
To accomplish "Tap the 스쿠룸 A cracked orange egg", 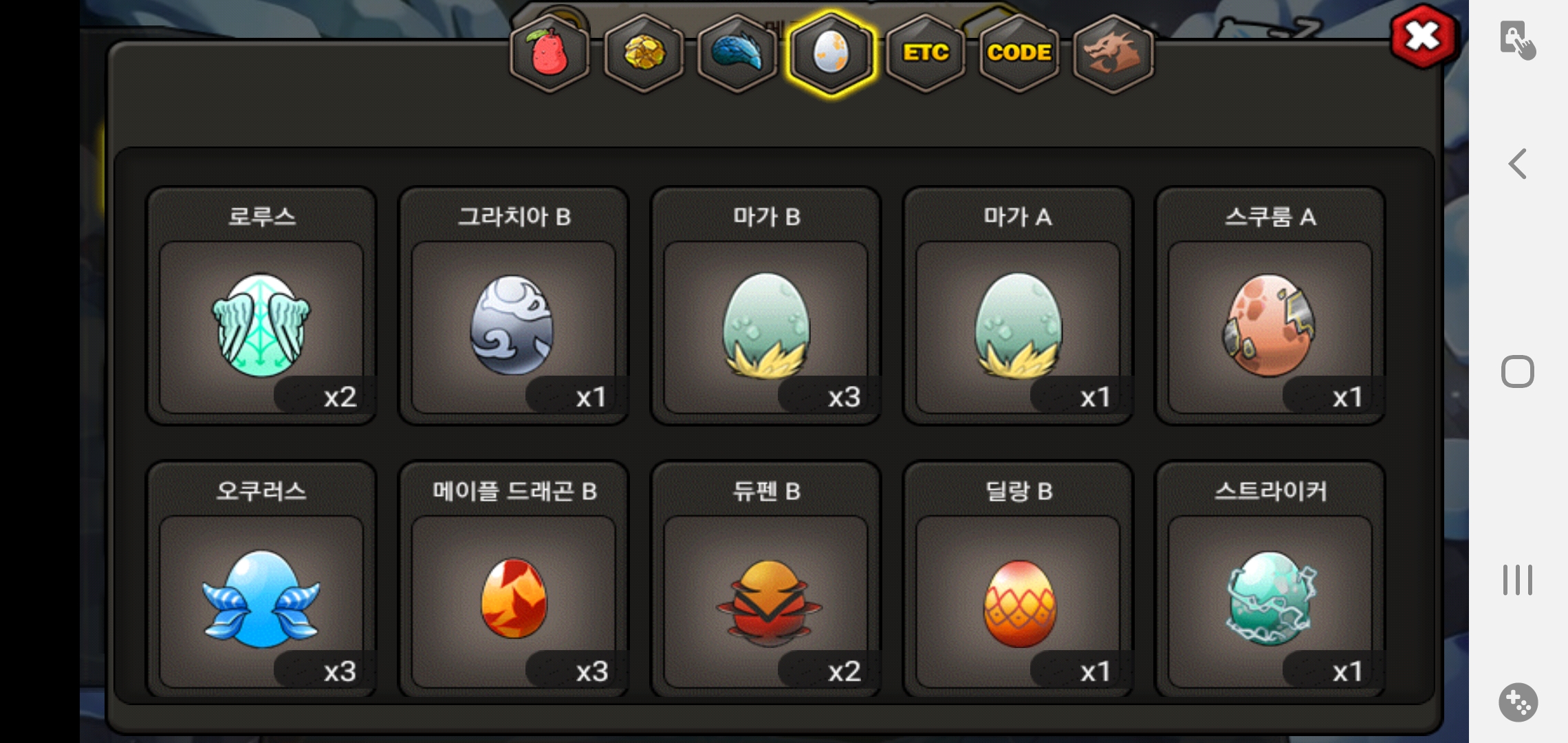I will pos(1270,307).
